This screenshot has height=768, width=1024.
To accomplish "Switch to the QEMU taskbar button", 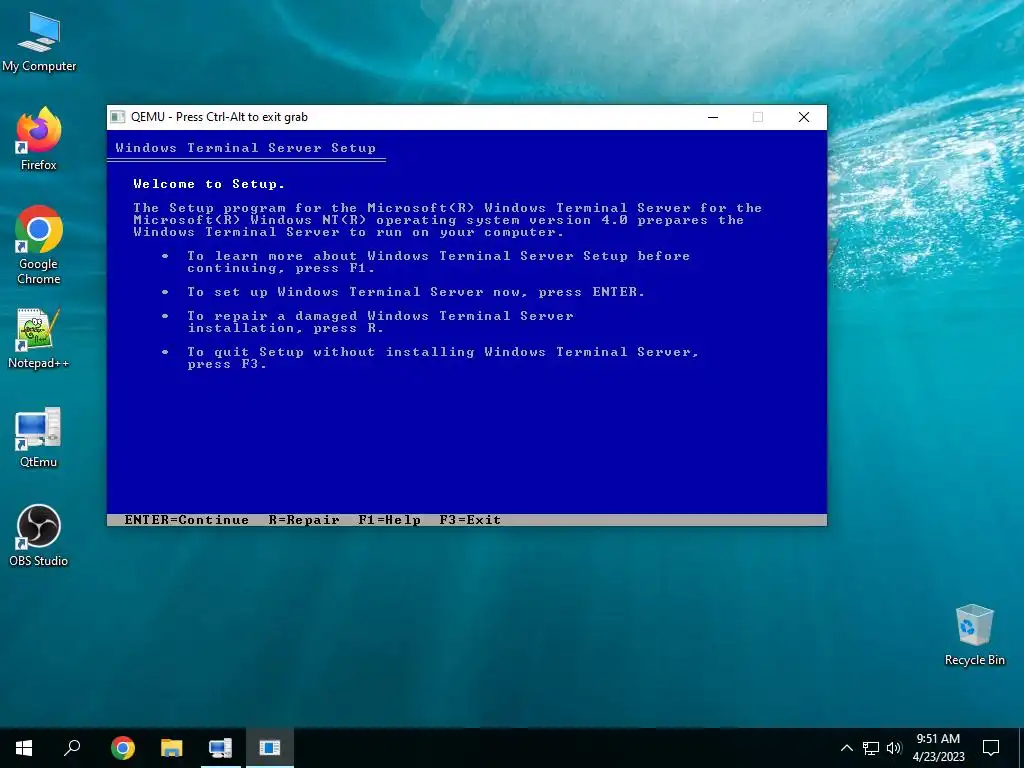I will [270, 748].
